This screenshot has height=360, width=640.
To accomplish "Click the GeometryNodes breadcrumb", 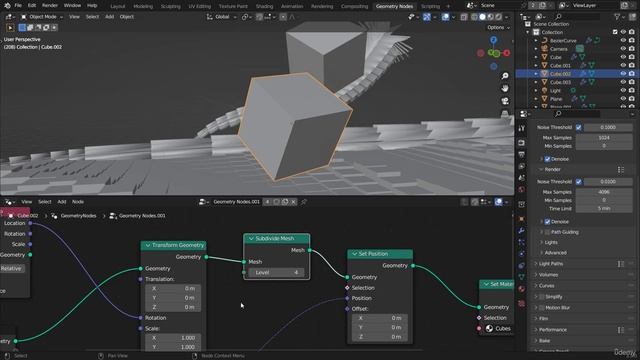I will coord(78,216).
